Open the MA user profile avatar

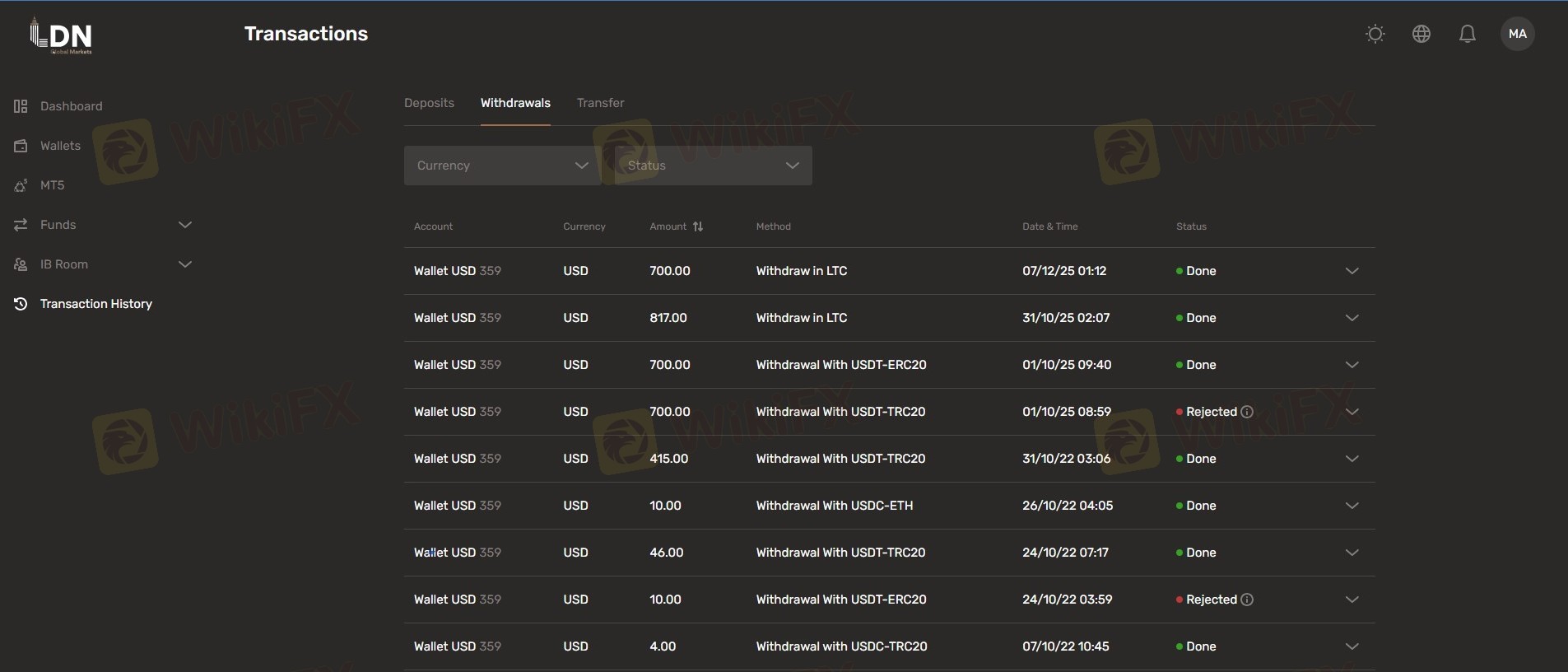click(1517, 34)
